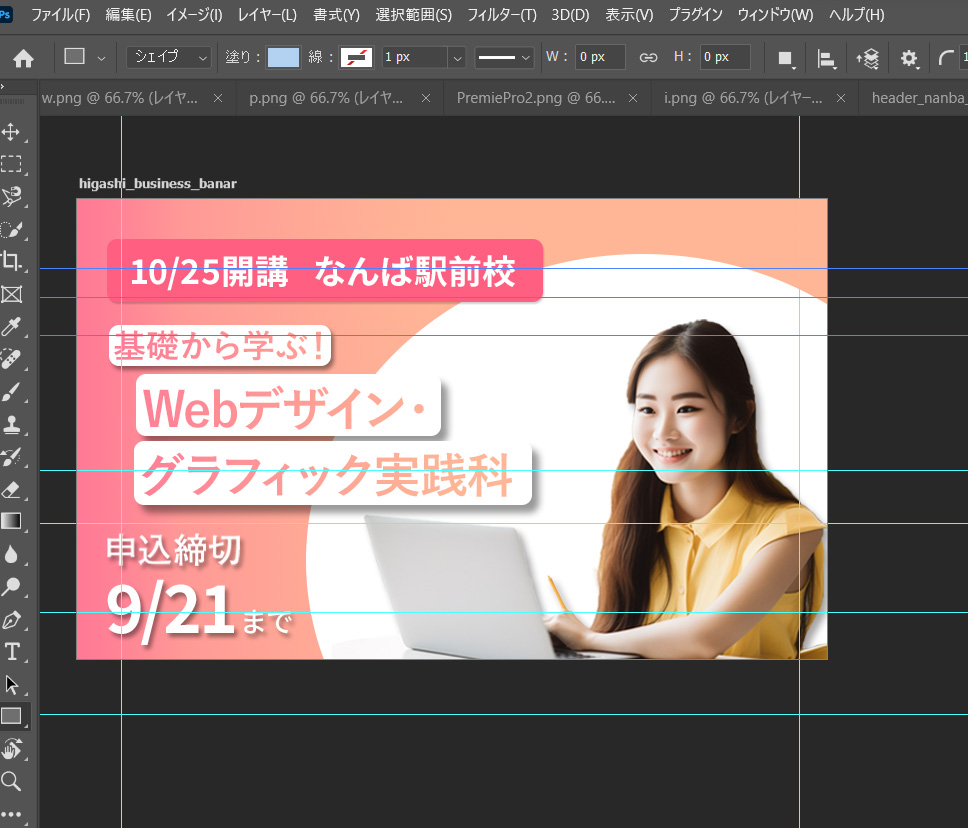Open the path alignment options
968x828 pixels.
(x=826, y=59)
